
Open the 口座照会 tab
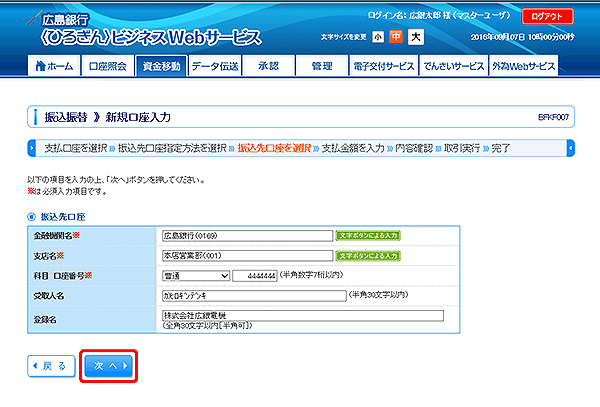[x=108, y=66]
